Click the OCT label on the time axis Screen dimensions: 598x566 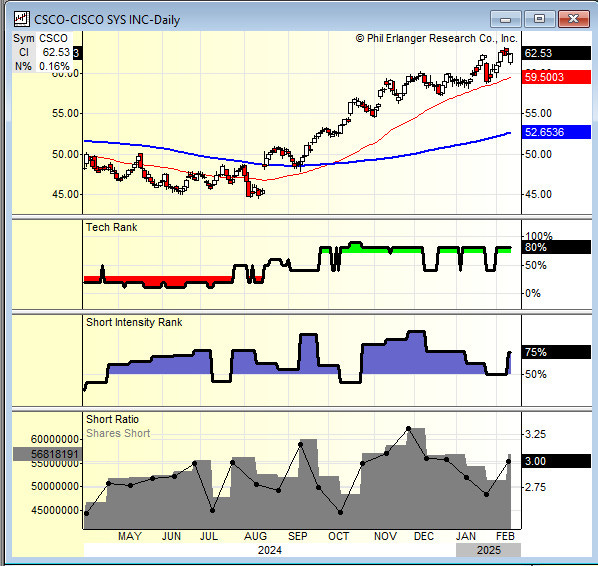(x=338, y=536)
